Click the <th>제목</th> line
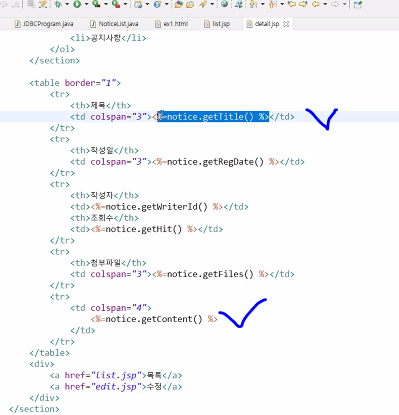Viewport: 399px width, 415px height. (100, 105)
